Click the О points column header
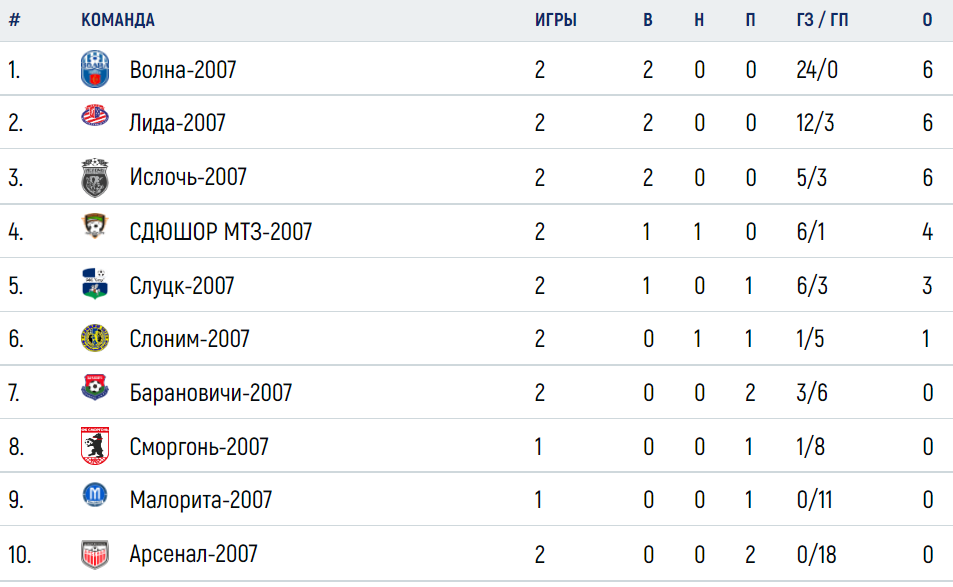 (927, 20)
